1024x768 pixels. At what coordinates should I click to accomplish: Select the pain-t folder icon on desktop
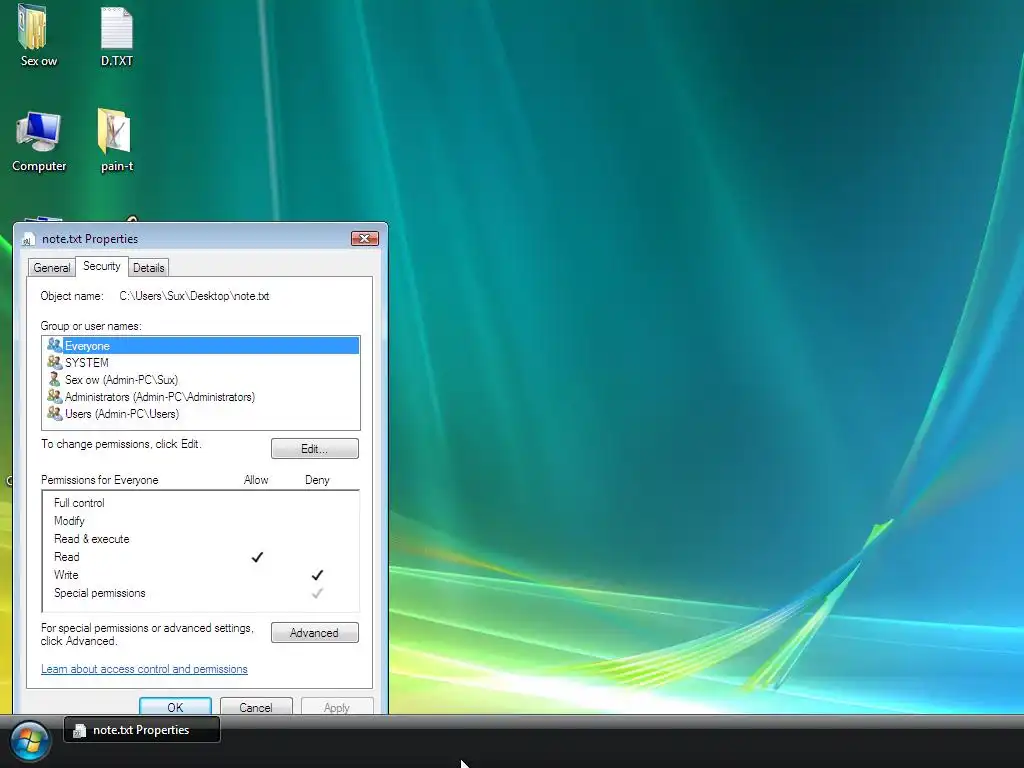point(115,133)
